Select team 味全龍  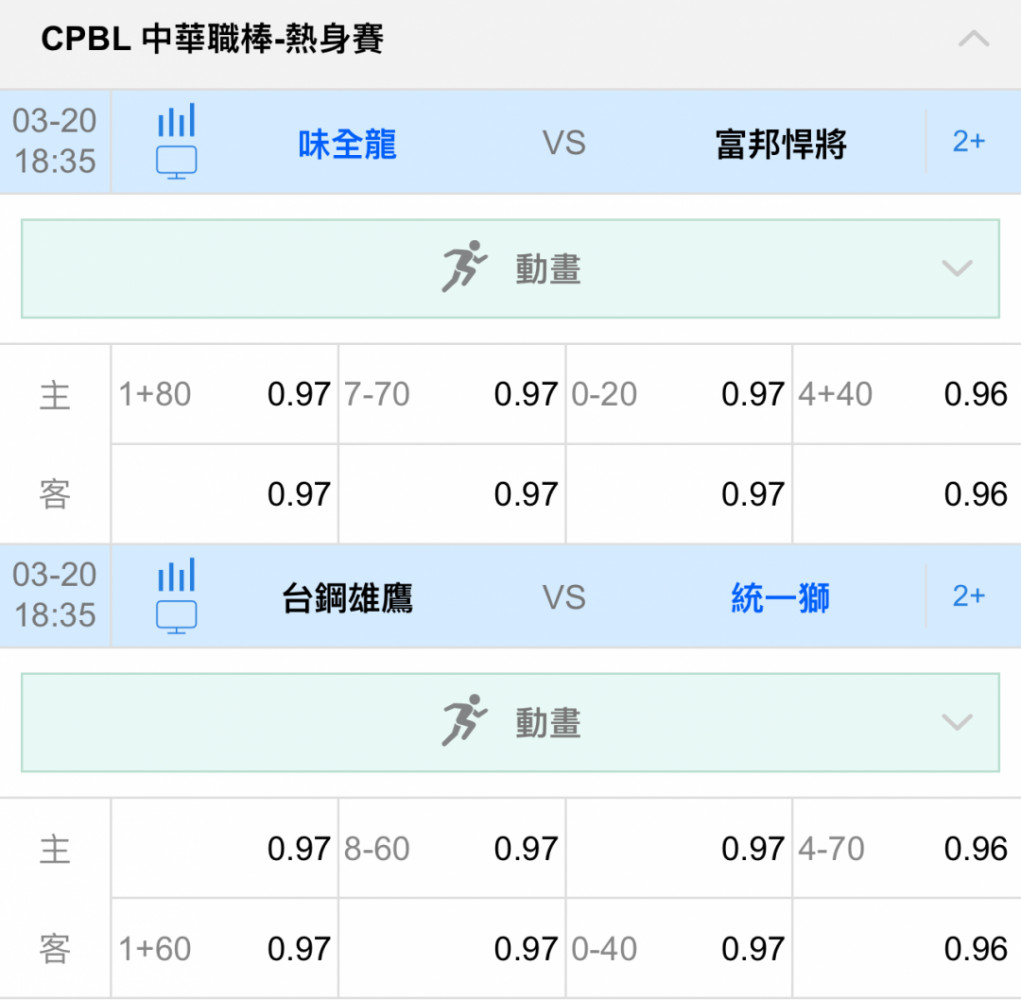click(347, 144)
